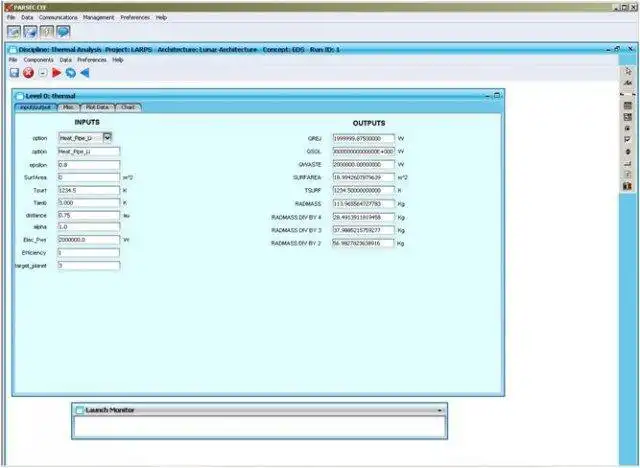Open the Components menu
The width and height of the screenshot is (640, 468).
pyautogui.click(x=38, y=60)
